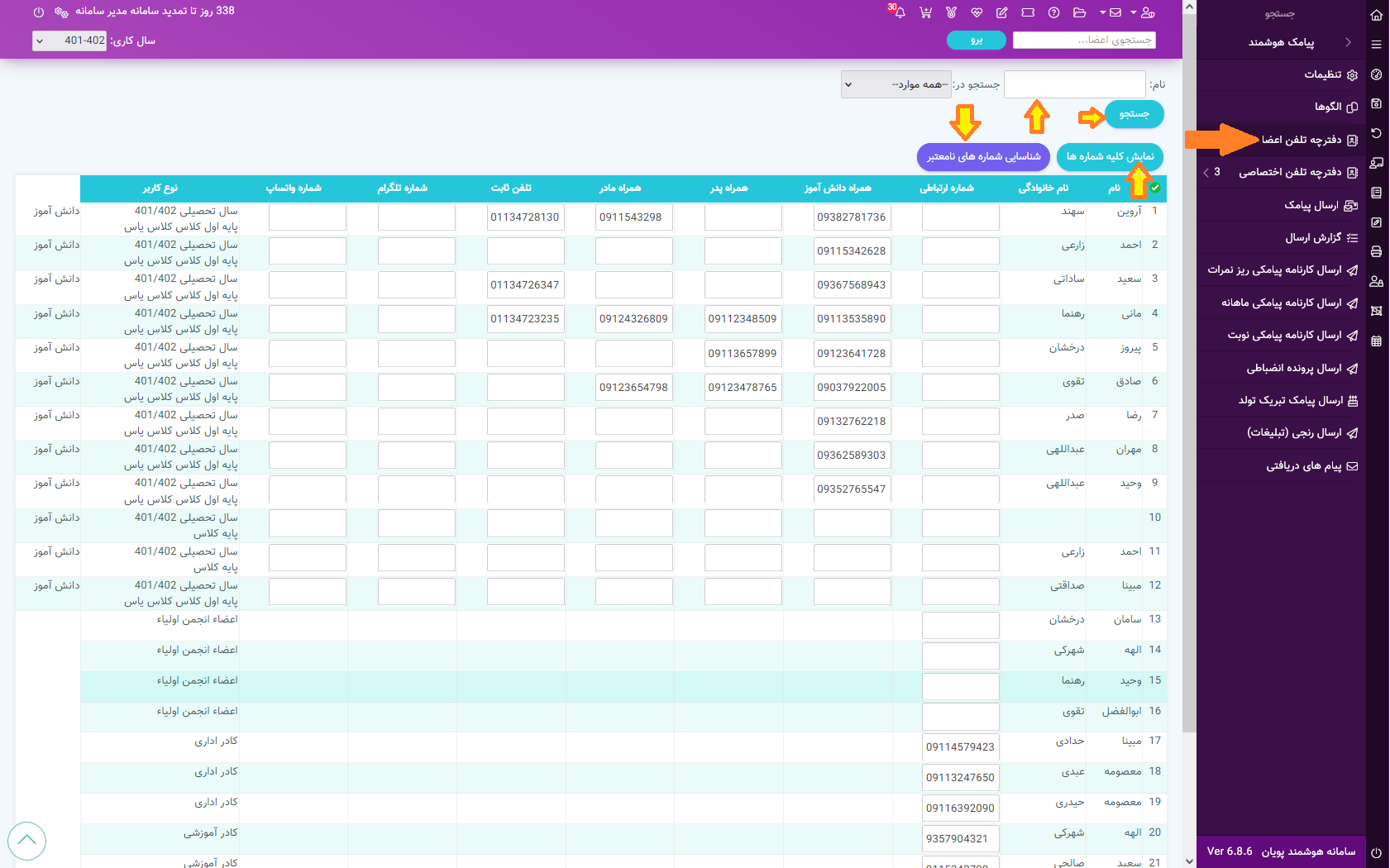Click the shopping cart icon in header
The image size is (1390, 868).
click(x=925, y=12)
